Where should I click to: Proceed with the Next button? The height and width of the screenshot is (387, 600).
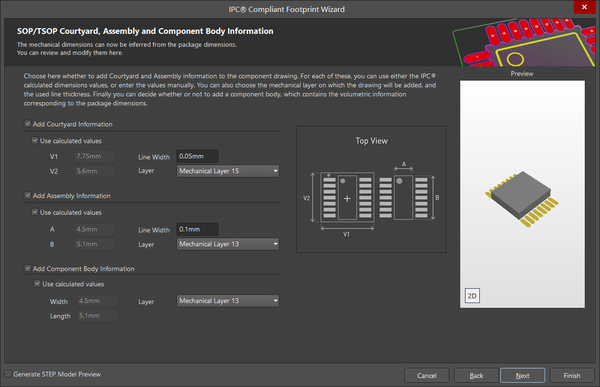(x=522, y=376)
